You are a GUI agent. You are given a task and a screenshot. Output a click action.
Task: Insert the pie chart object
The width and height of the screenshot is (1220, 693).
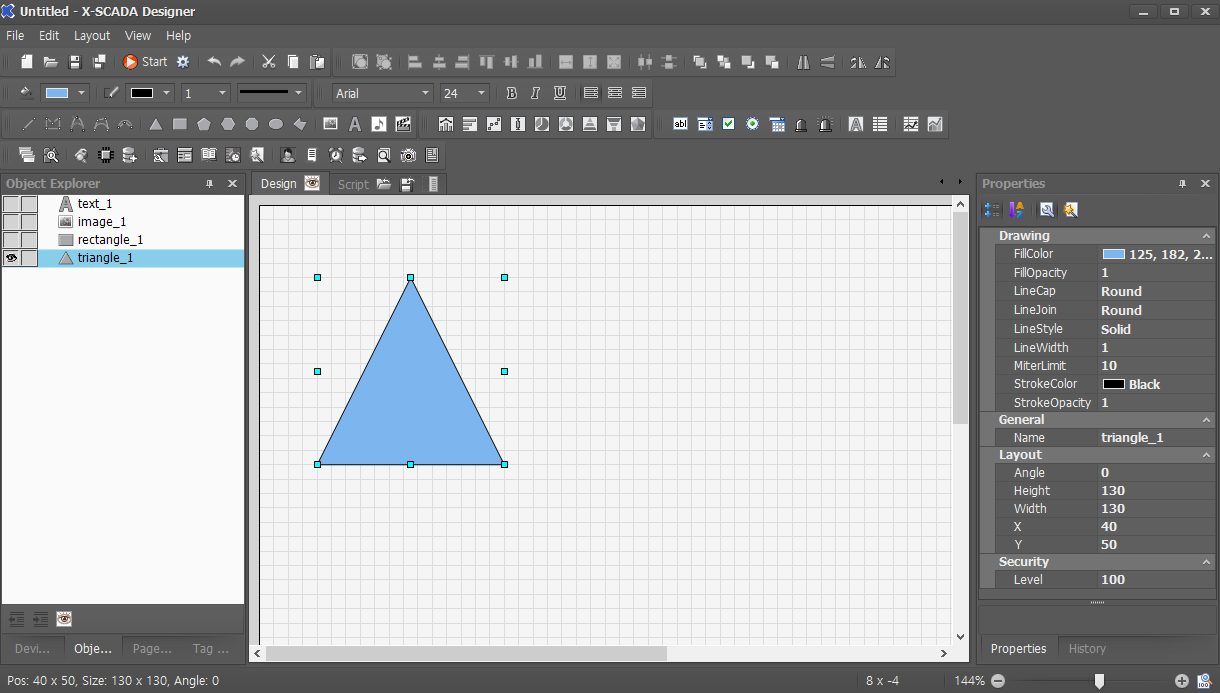point(542,124)
